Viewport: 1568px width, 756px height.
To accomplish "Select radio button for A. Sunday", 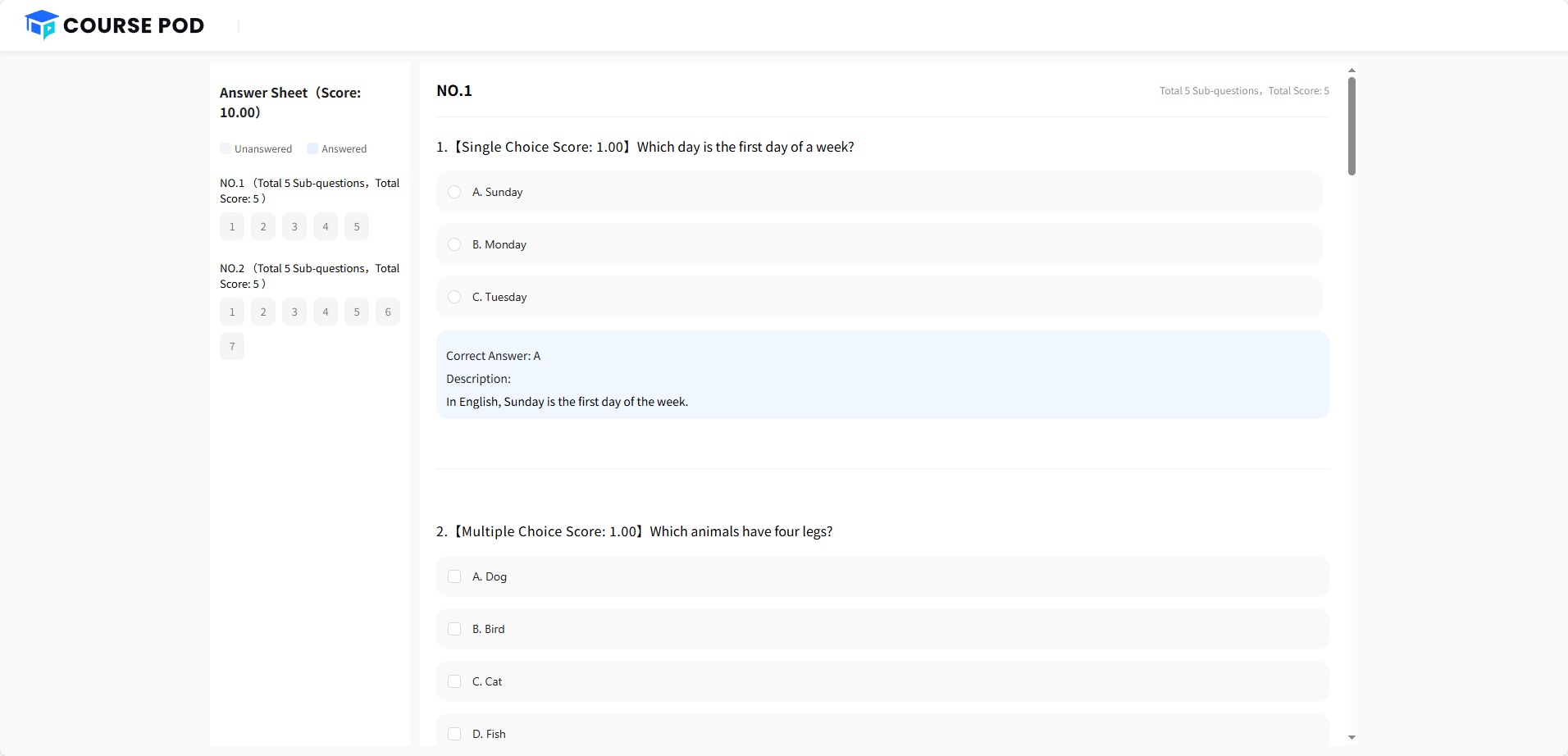I will coord(454,192).
